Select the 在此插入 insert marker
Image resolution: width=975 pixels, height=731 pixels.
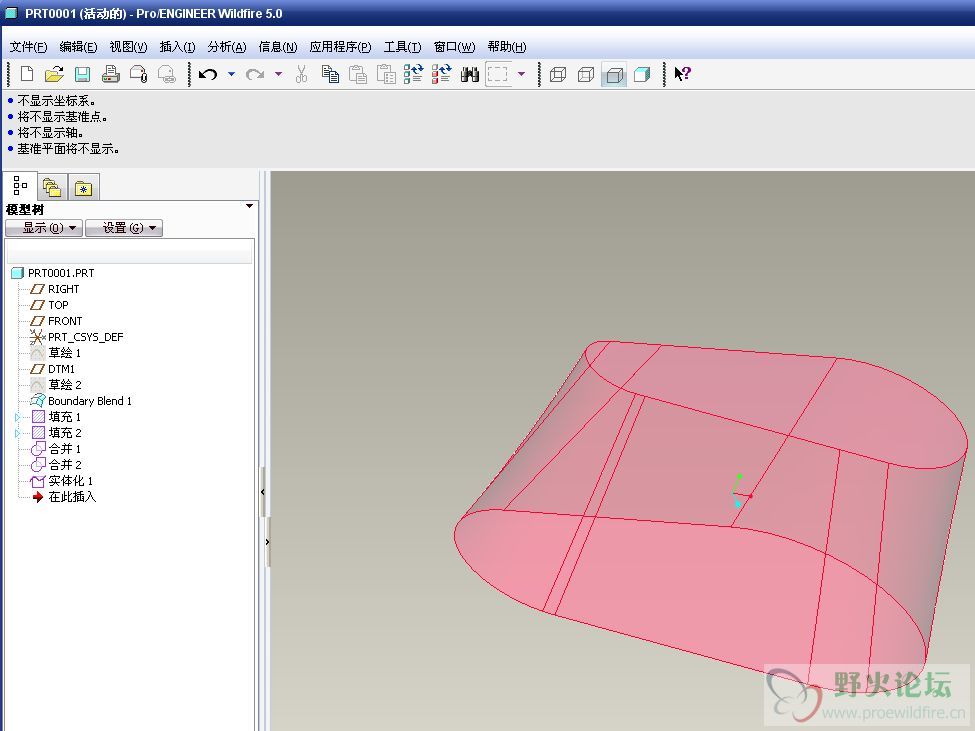[x=72, y=497]
